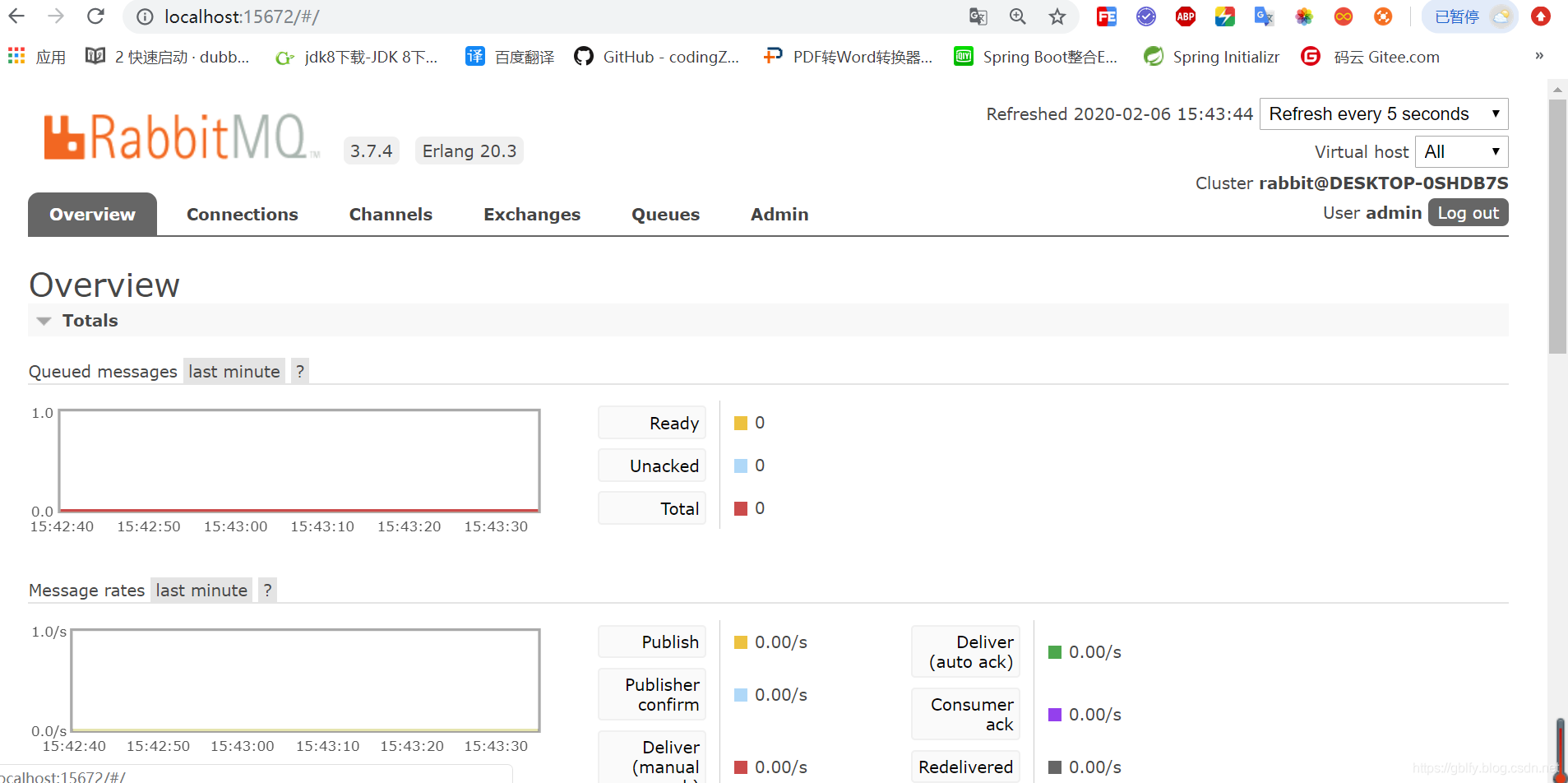Bookmark this page with the star

tap(1057, 16)
